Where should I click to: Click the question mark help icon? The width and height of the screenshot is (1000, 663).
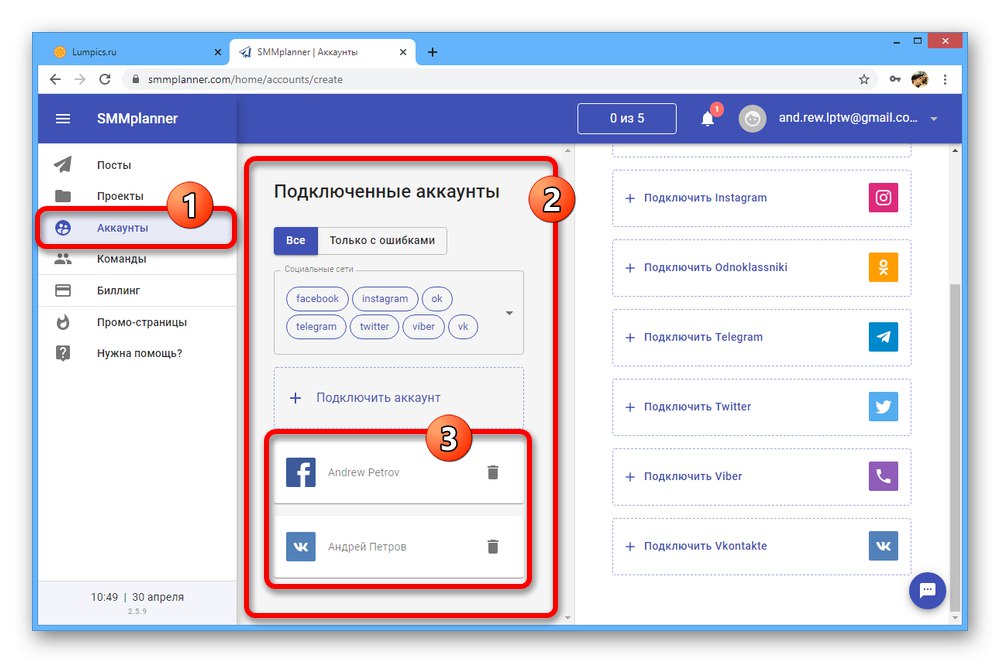pos(62,353)
